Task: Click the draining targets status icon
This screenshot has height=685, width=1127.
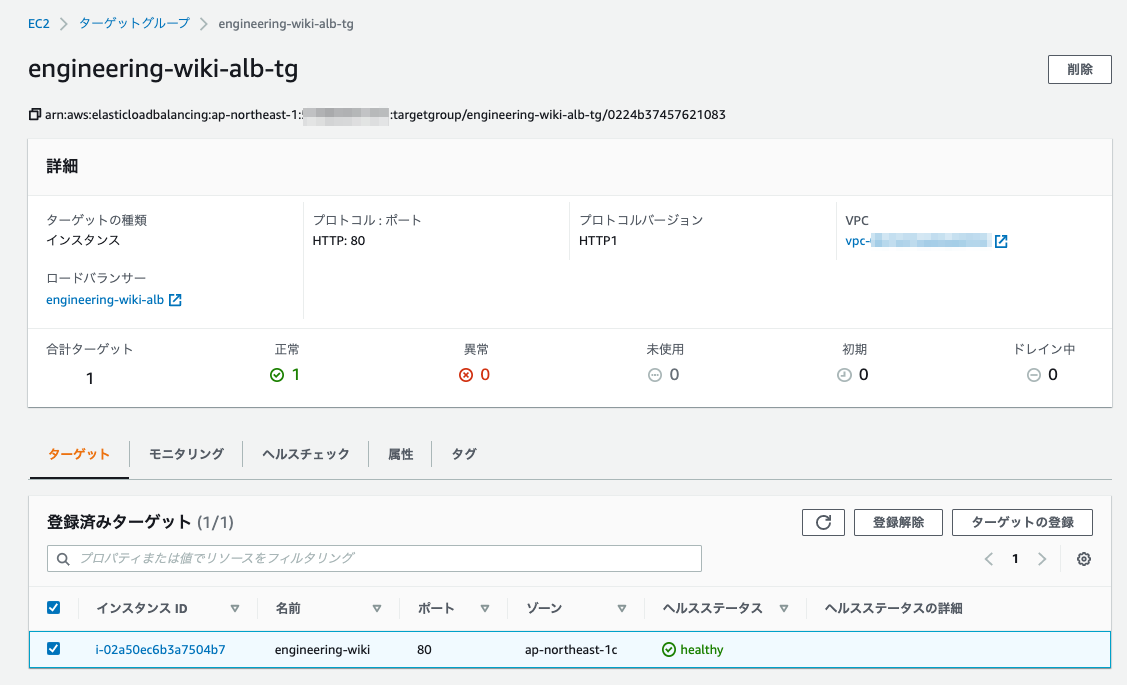Action: 1034,374
